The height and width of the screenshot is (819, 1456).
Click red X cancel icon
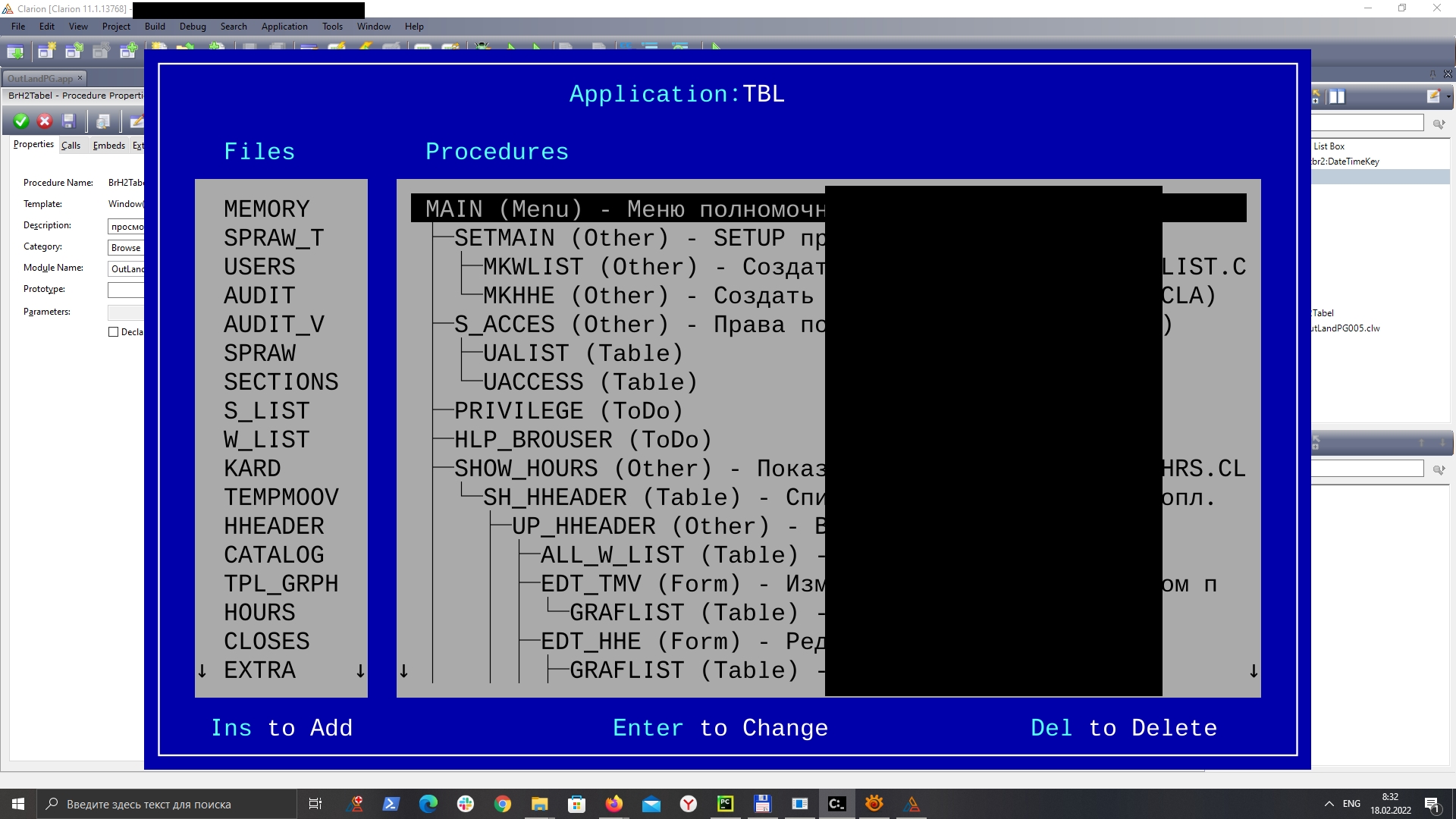tap(45, 121)
